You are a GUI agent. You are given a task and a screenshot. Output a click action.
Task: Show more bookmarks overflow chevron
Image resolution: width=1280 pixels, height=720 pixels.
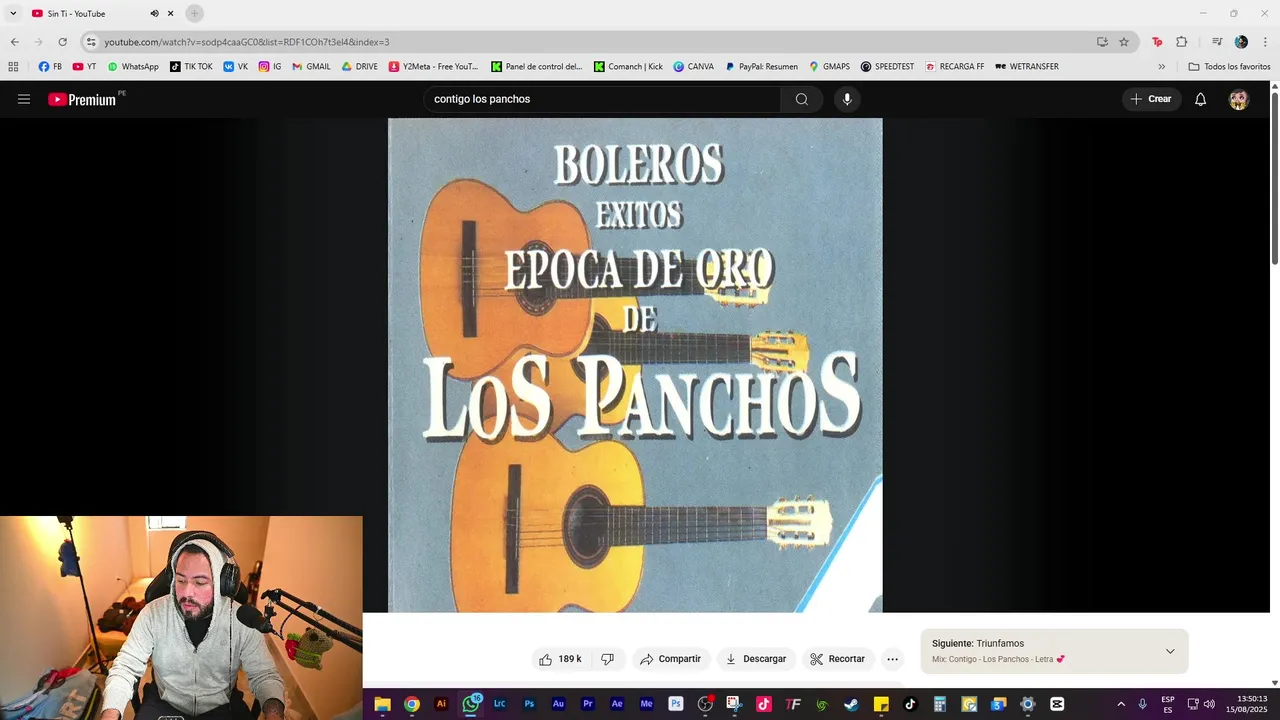coord(1161,67)
